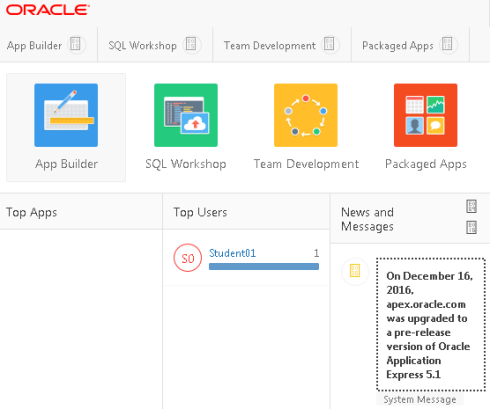
Task: Open the Student01 user link
Action: (x=232, y=253)
